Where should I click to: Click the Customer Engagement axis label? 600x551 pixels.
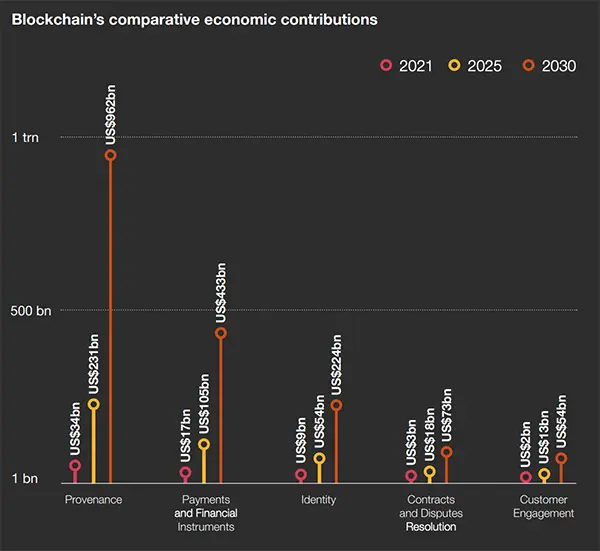pos(543,507)
